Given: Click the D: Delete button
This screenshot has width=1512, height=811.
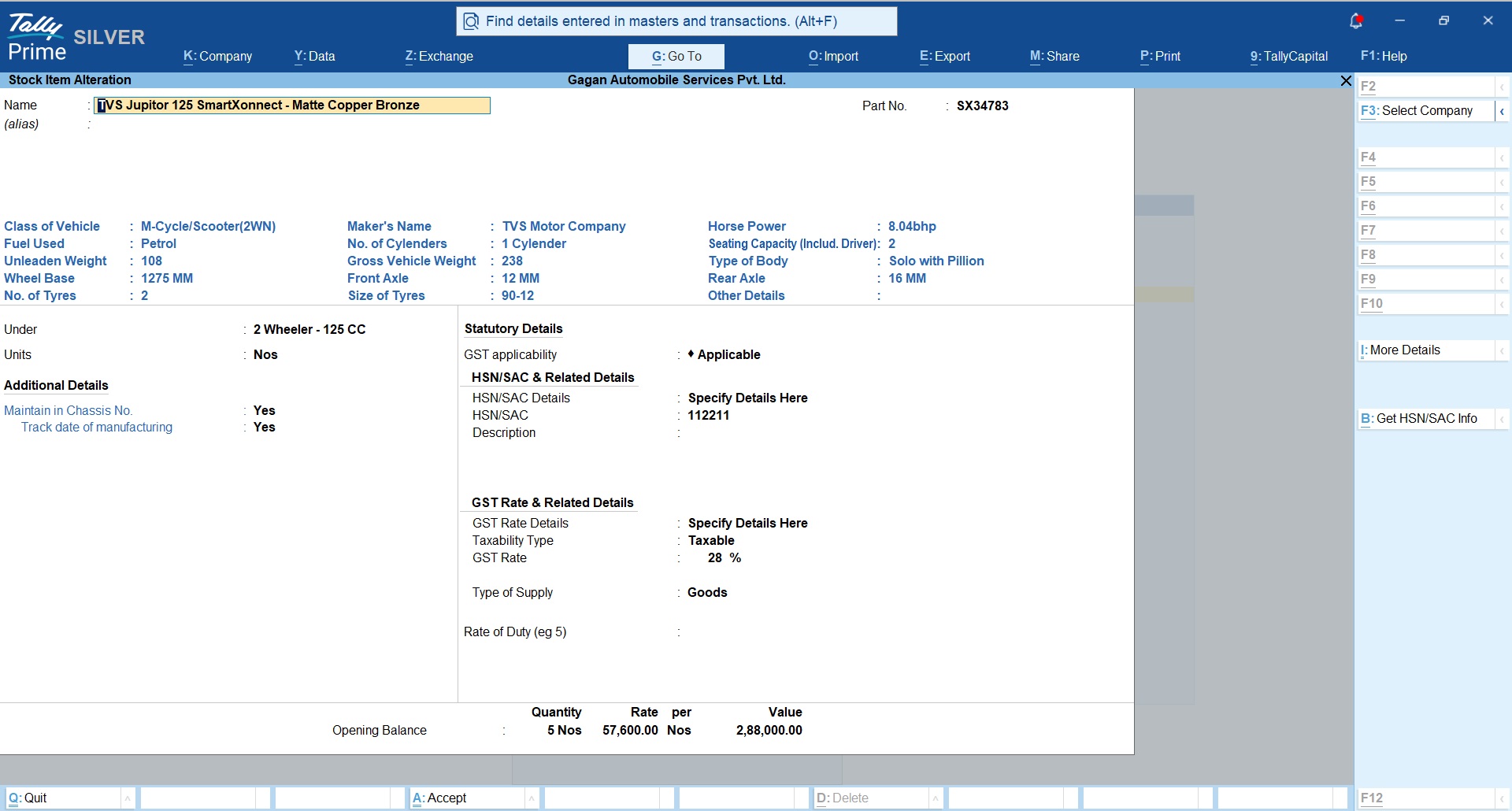Looking at the screenshot, I should coord(870,798).
